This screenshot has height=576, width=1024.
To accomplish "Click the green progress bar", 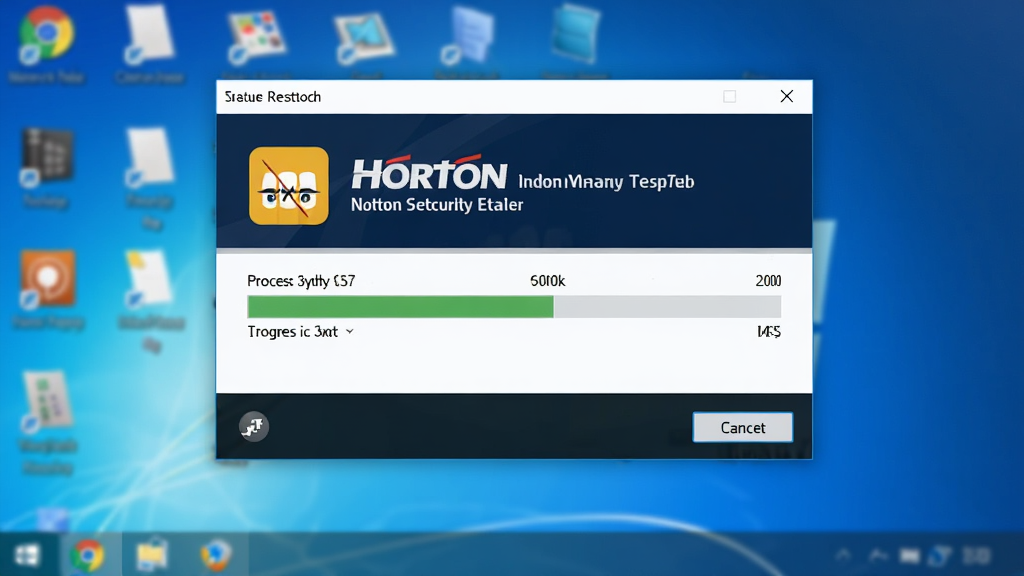I will [400, 306].
